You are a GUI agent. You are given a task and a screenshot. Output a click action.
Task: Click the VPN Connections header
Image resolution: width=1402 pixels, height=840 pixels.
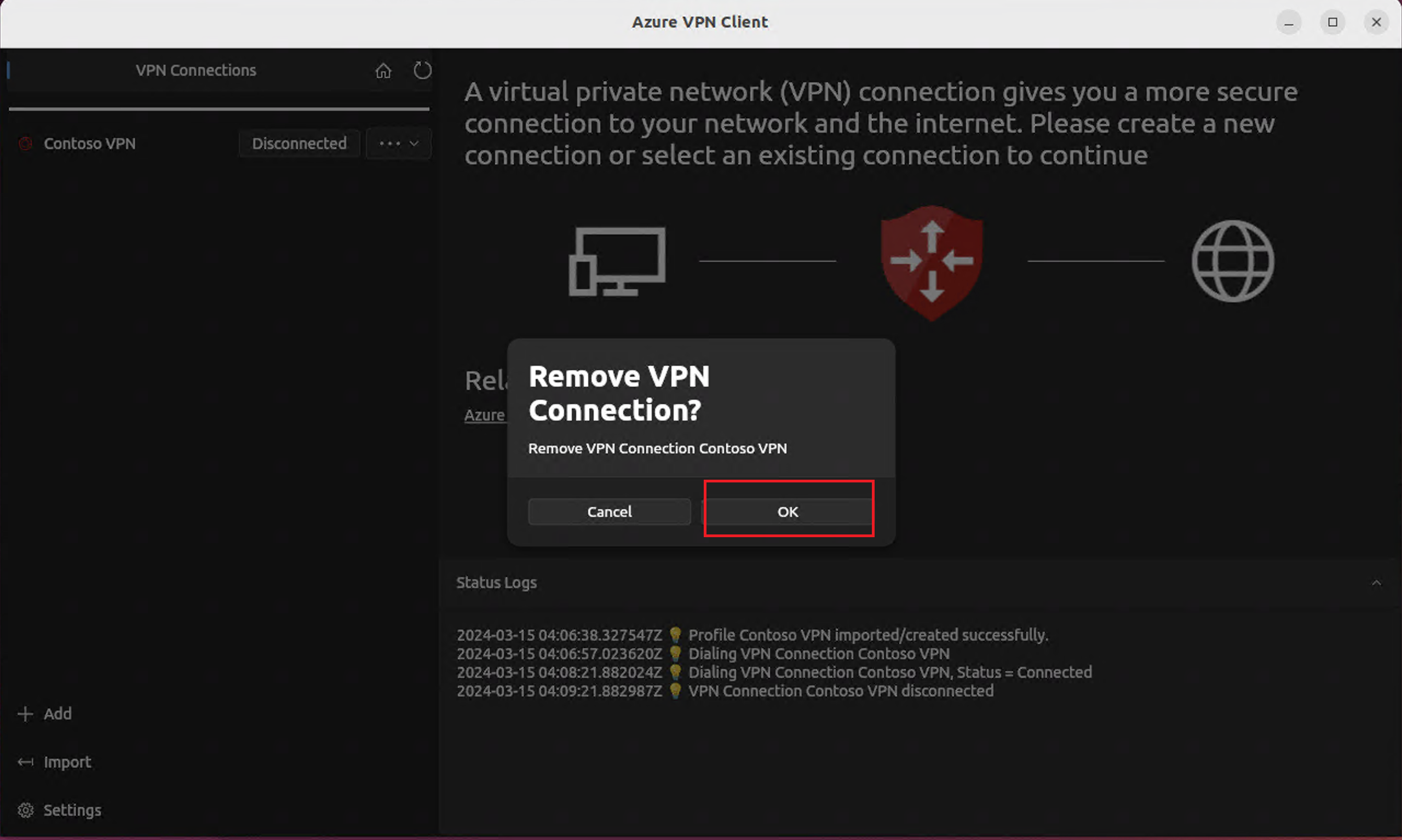click(196, 70)
